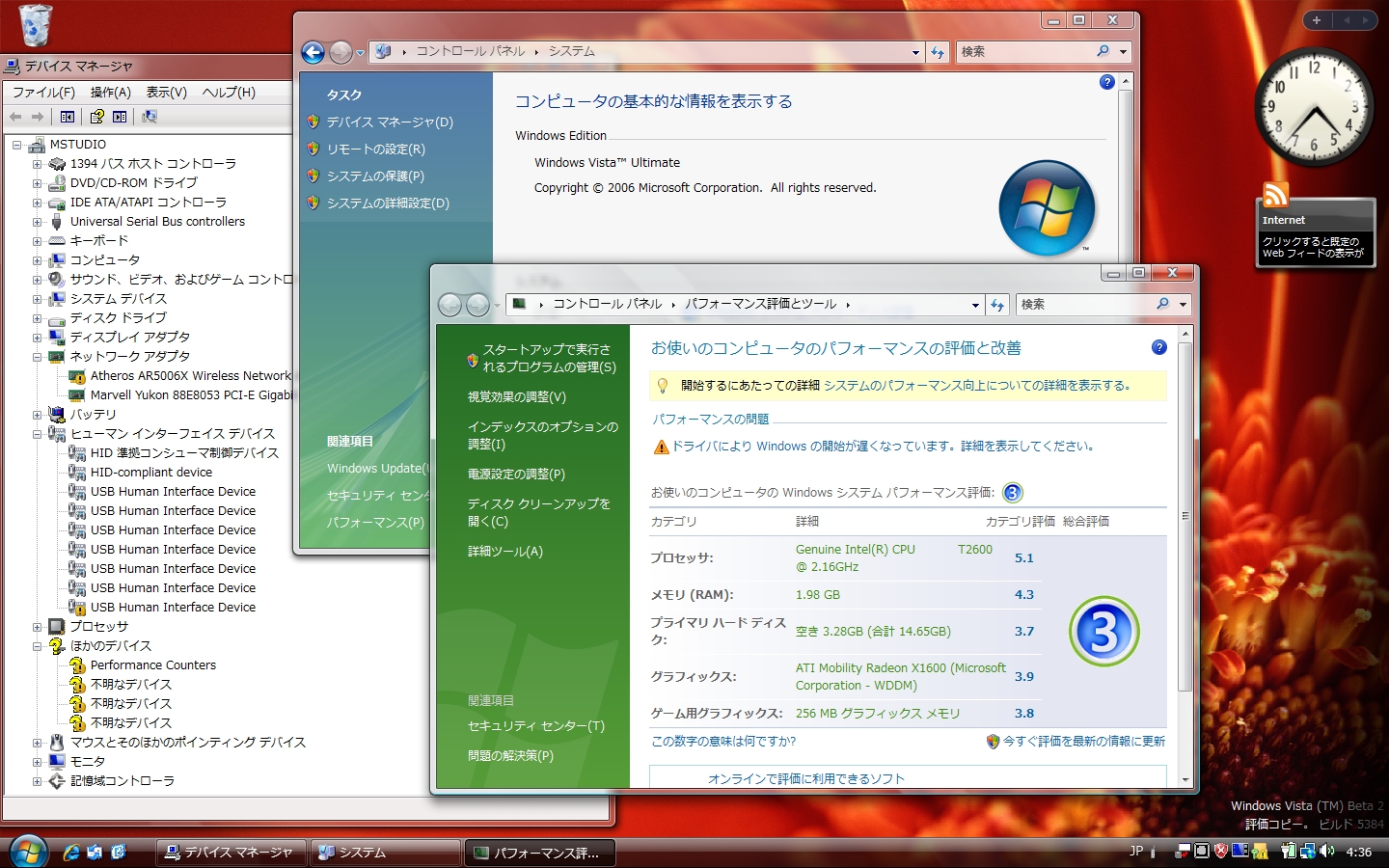Image resolution: width=1389 pixels, height=868 pixels.
Task: Click the volume icon in system tray
Action: (1327, 851)
